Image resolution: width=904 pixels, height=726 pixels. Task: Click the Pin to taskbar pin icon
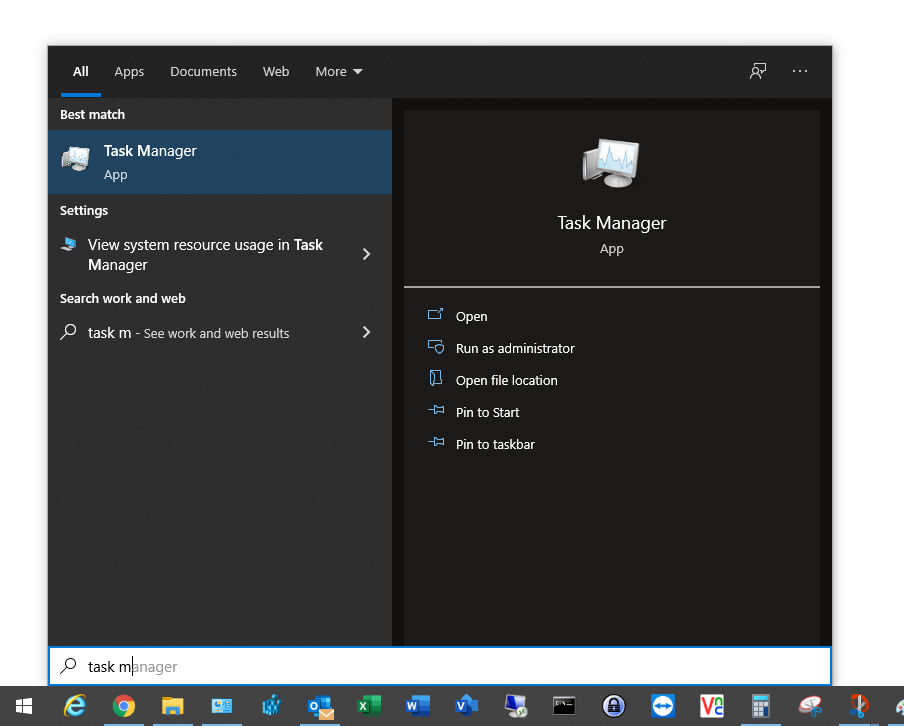436,442
